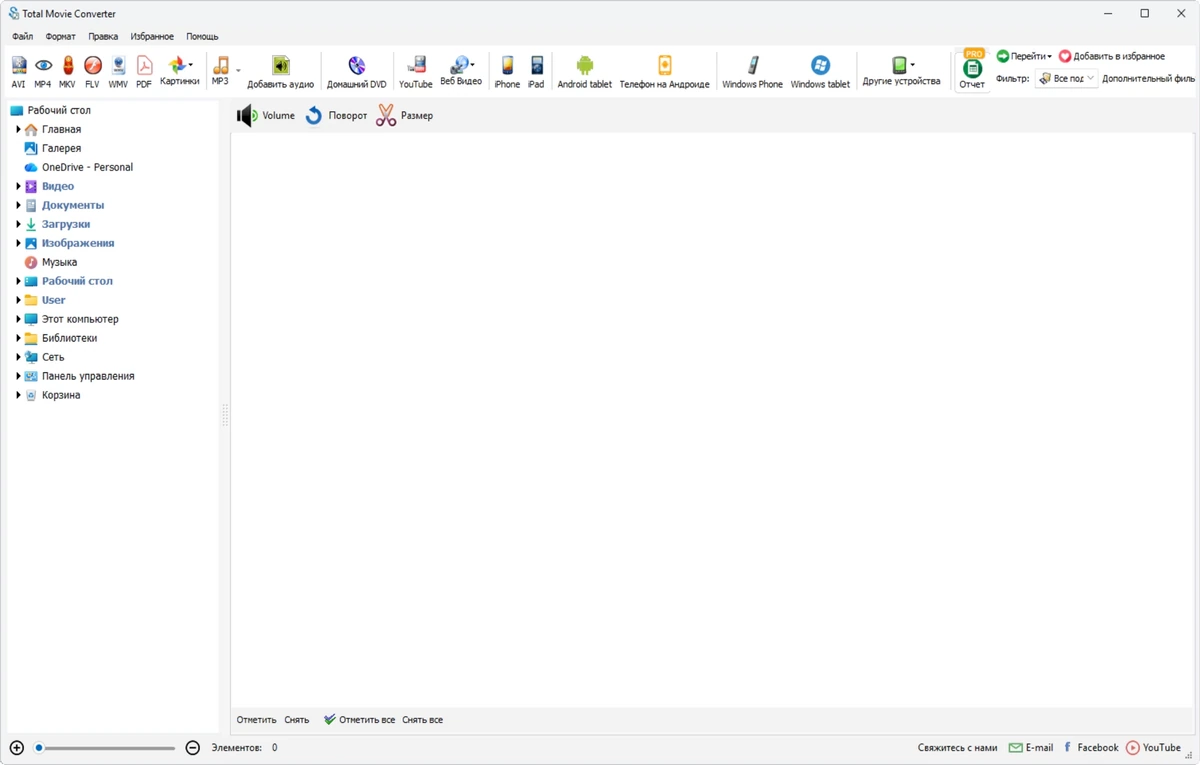This screenshot has width=1200, height=765.
Task: Click Отметить все button
Action: click(359, 720)
